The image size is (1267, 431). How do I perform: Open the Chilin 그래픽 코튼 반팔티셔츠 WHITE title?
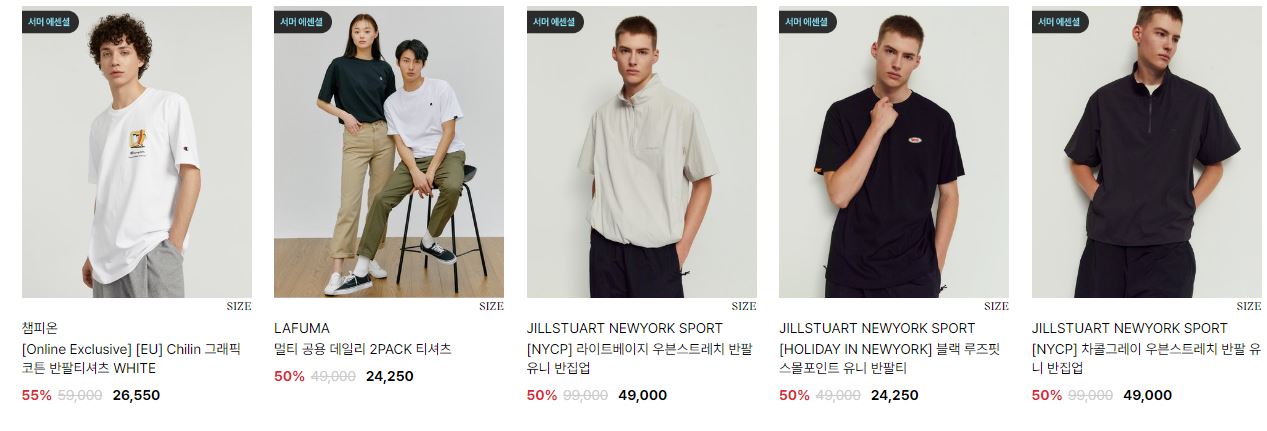click(131, 359)
